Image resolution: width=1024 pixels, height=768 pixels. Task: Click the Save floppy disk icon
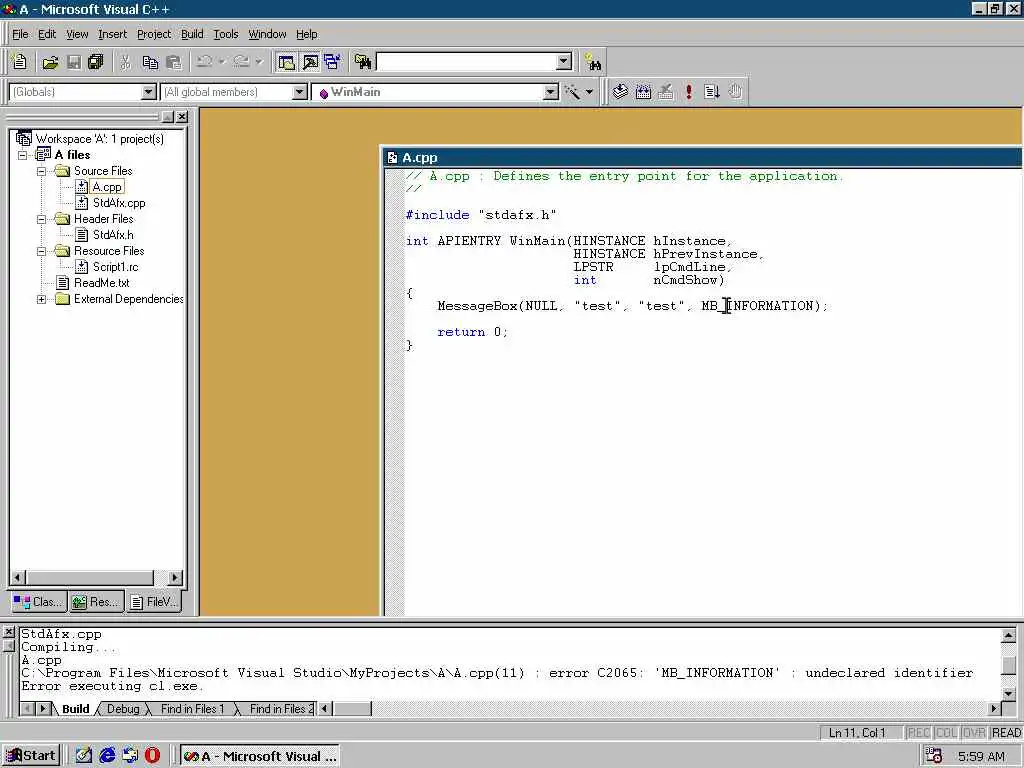74,62
